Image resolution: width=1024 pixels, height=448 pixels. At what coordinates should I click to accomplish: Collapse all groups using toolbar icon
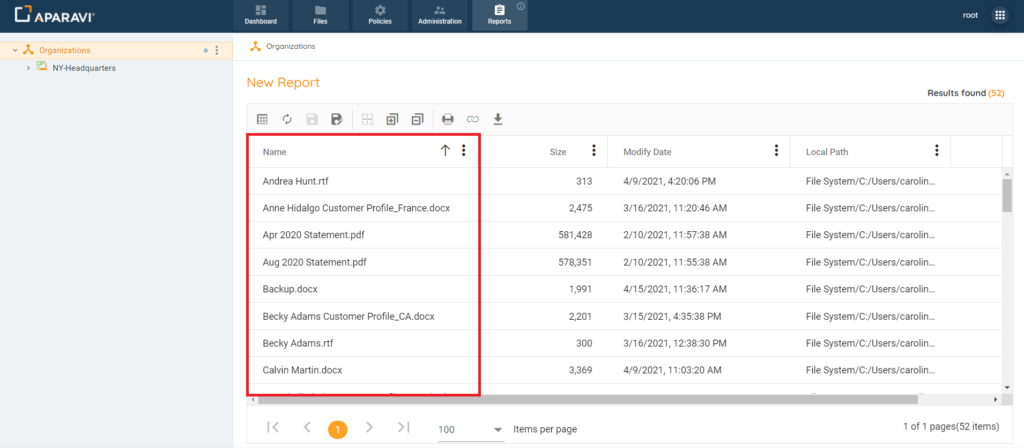(418, 119)
